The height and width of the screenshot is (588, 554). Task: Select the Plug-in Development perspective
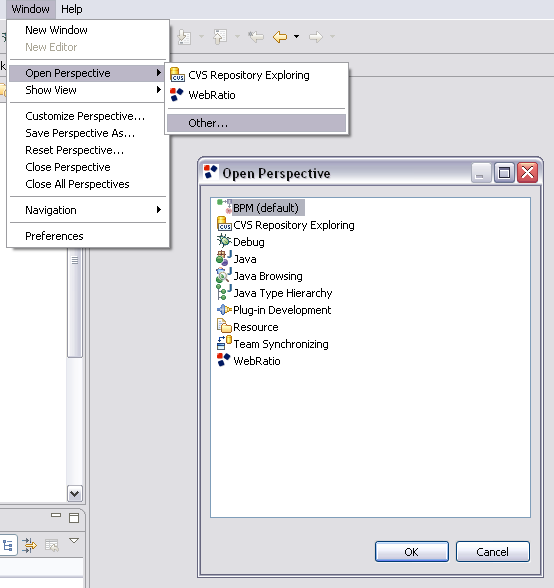[282, 310]
